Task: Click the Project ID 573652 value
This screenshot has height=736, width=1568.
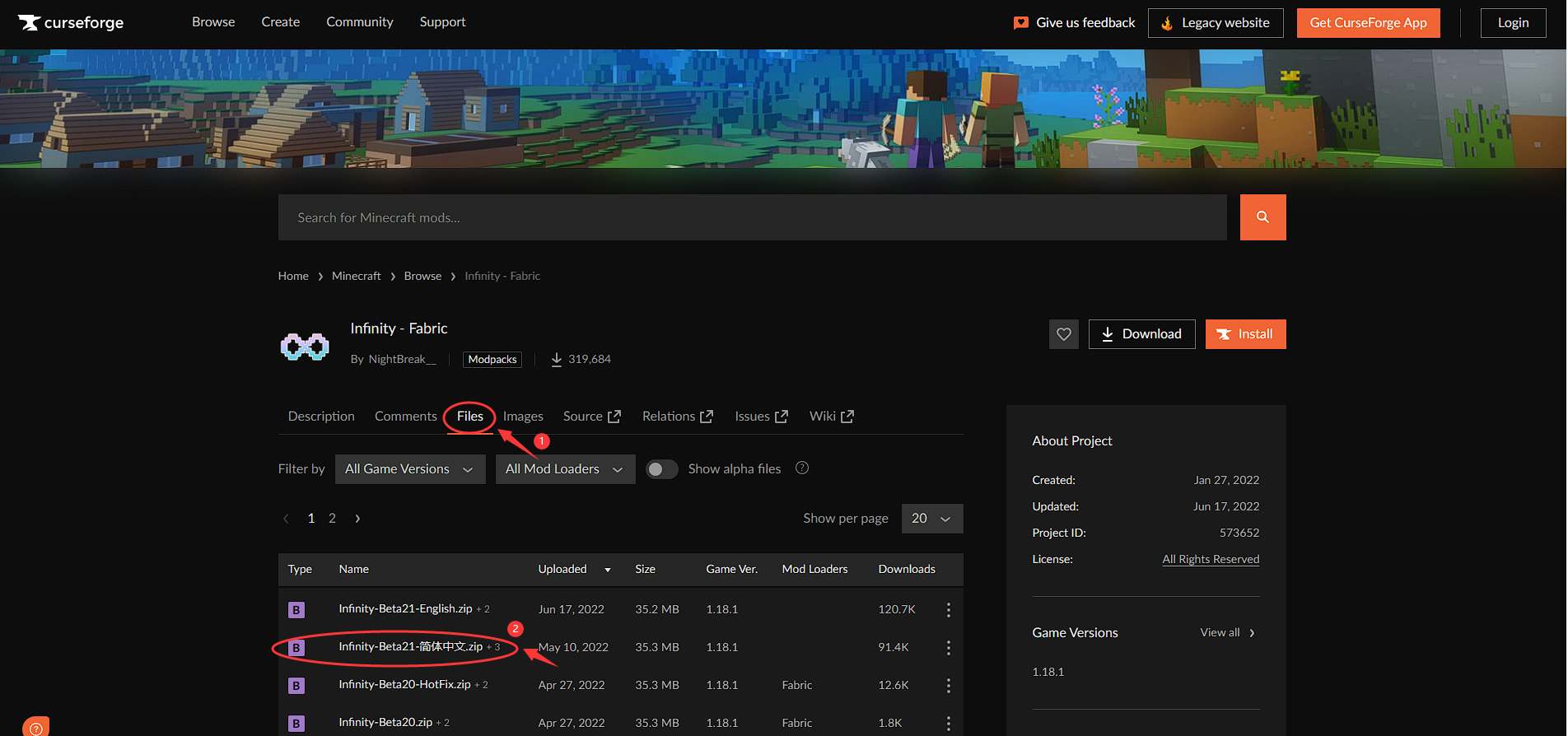Action: pos(1239,533)
